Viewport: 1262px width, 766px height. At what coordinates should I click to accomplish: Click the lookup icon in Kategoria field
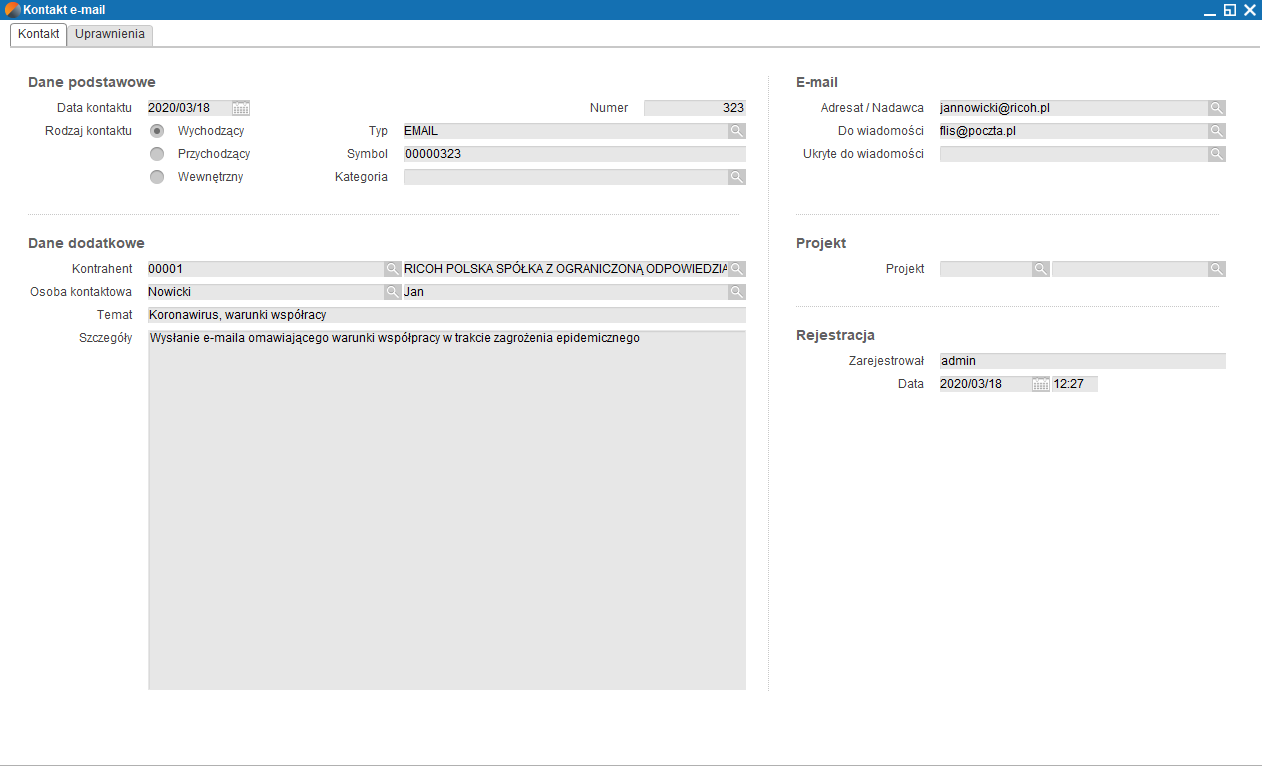(x=736, y=177)
